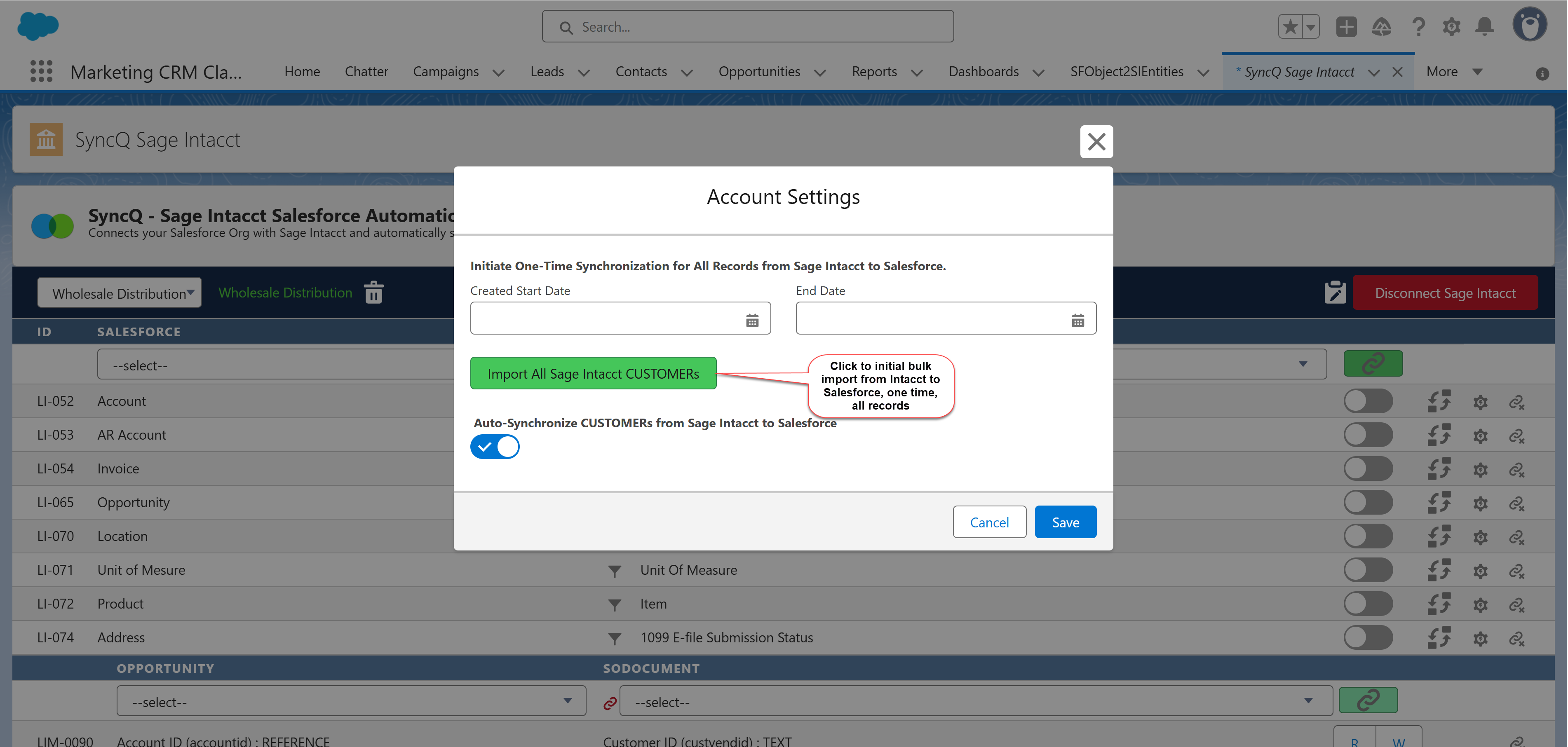This screenshot has width=1568, height=747.
Task: Click green link icon in Salesforce select row
Action: (x=1373, y=364)
